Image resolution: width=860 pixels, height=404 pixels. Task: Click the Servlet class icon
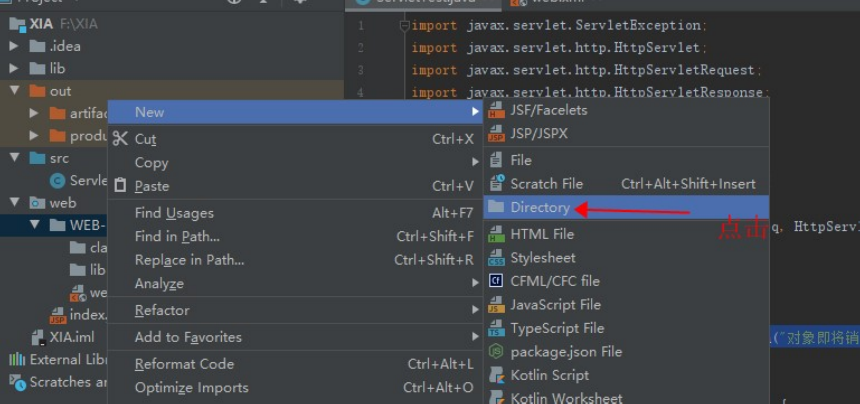[57, 180]
